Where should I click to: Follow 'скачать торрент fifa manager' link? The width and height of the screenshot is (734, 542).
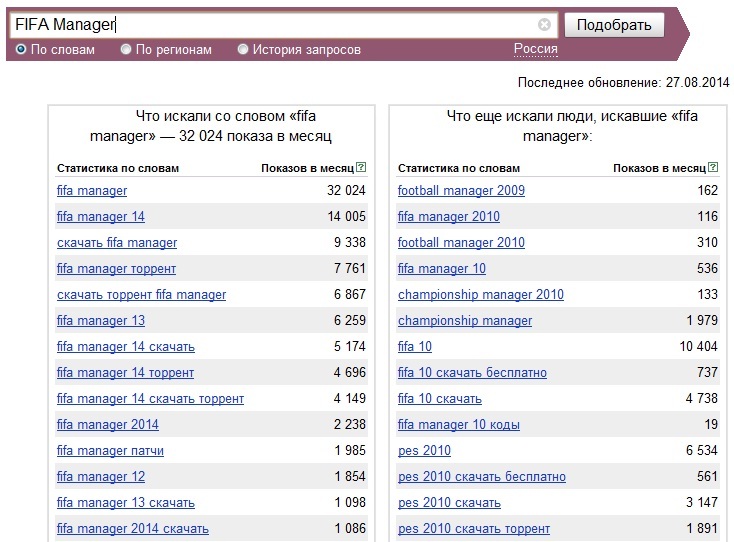[x=141, y=294]
